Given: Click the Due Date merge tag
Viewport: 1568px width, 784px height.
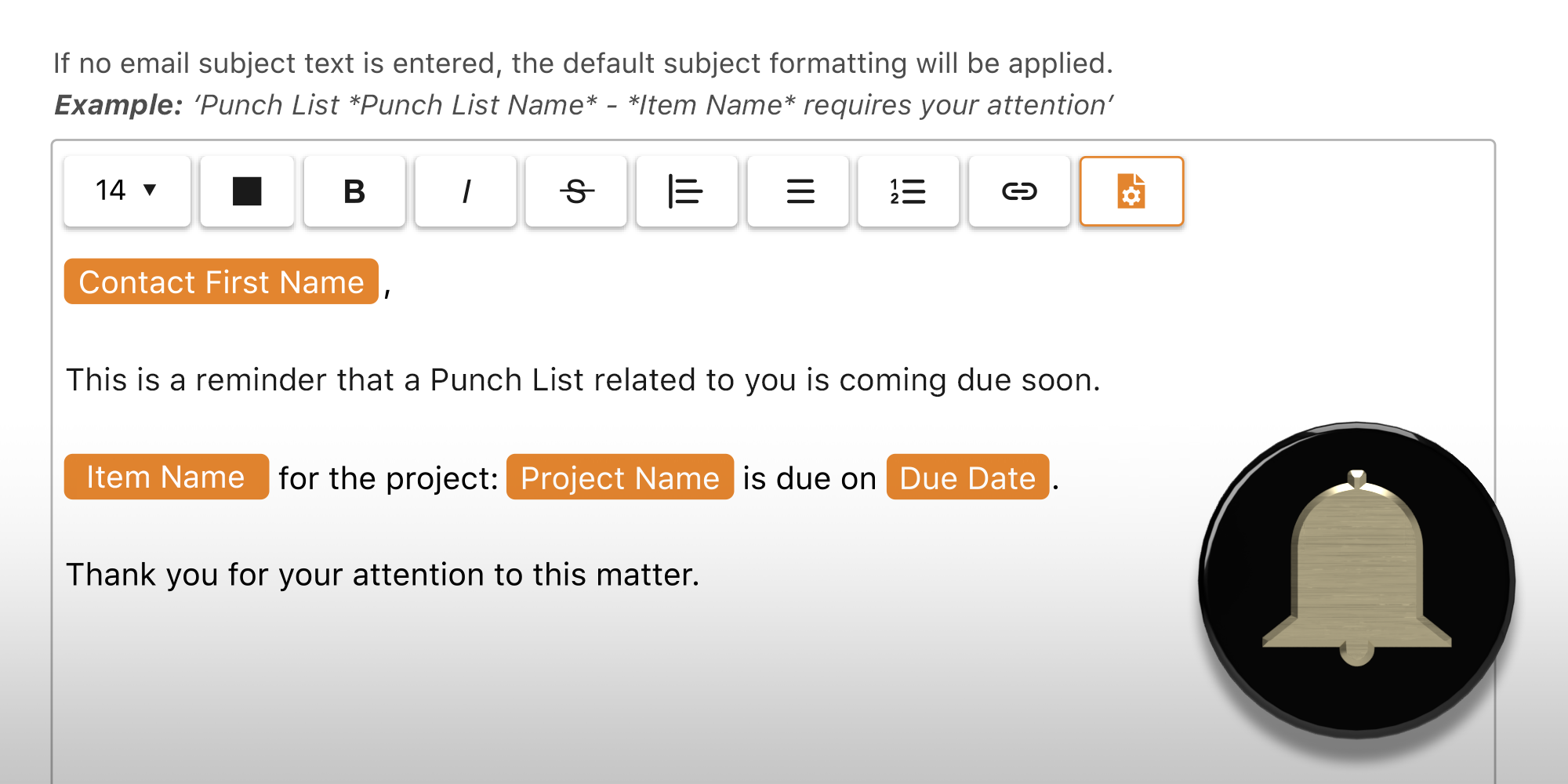Looking at the screenshot, I should (967, 477).
